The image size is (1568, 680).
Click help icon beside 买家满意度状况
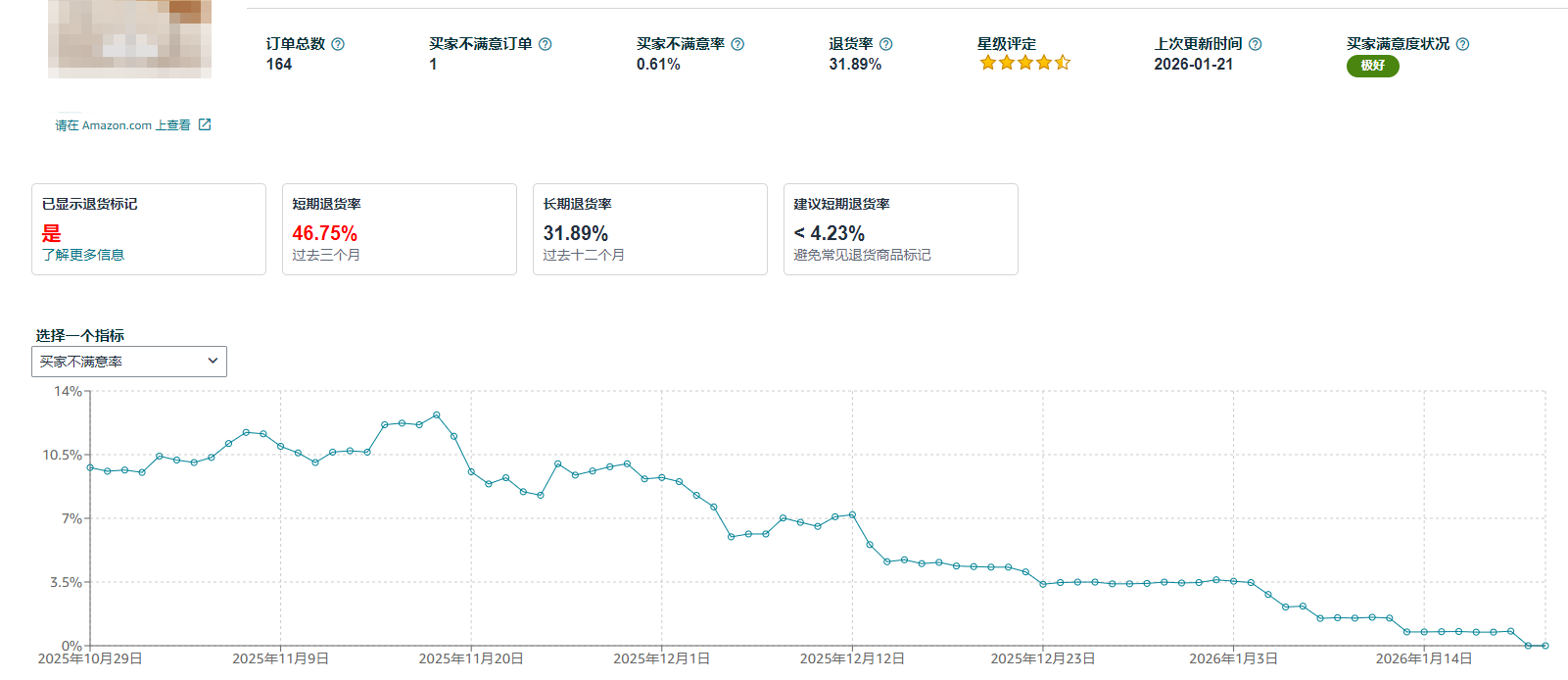click(x=1462, y=44)
